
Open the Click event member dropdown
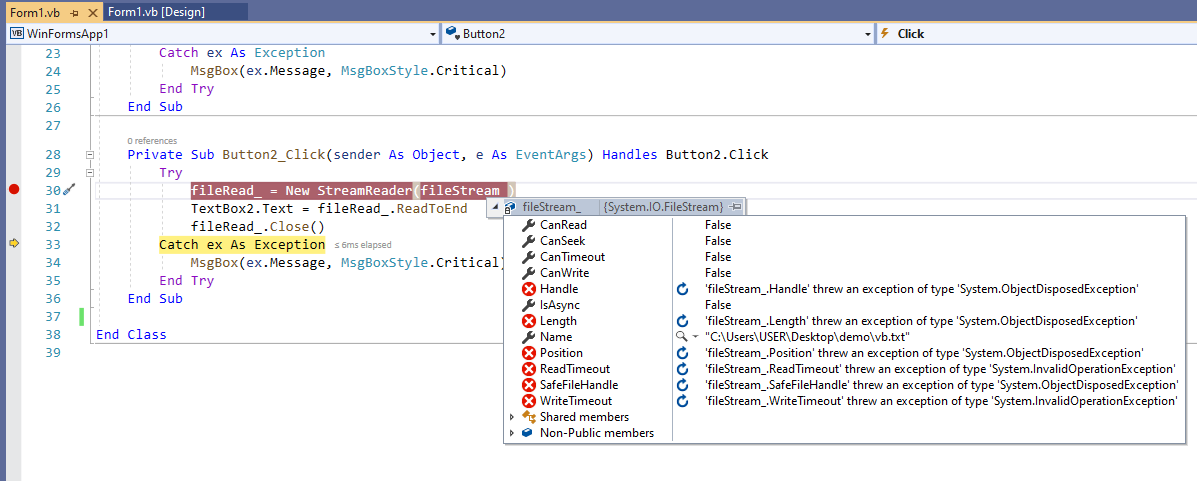(x=1038, y=34)
